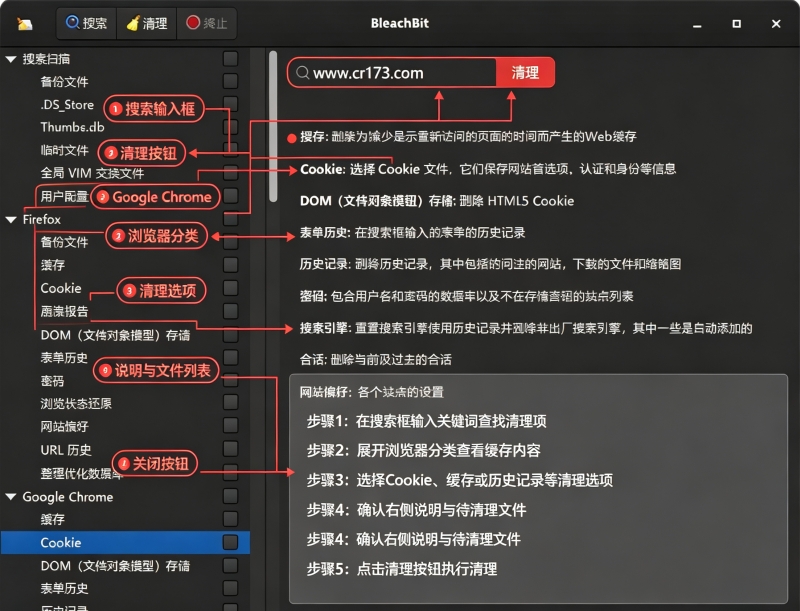Click the BleachBit app icon in title bar
Image resolution: width=800 pixels, height=611 pixels.
(x=24, y=23)
